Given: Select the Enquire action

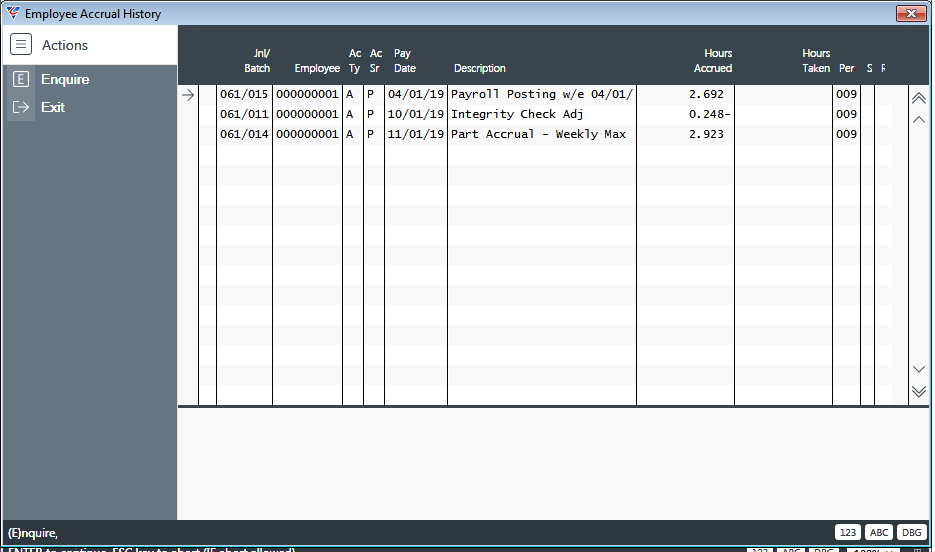Looking at the screenshot, I should [x=65, y=79].
